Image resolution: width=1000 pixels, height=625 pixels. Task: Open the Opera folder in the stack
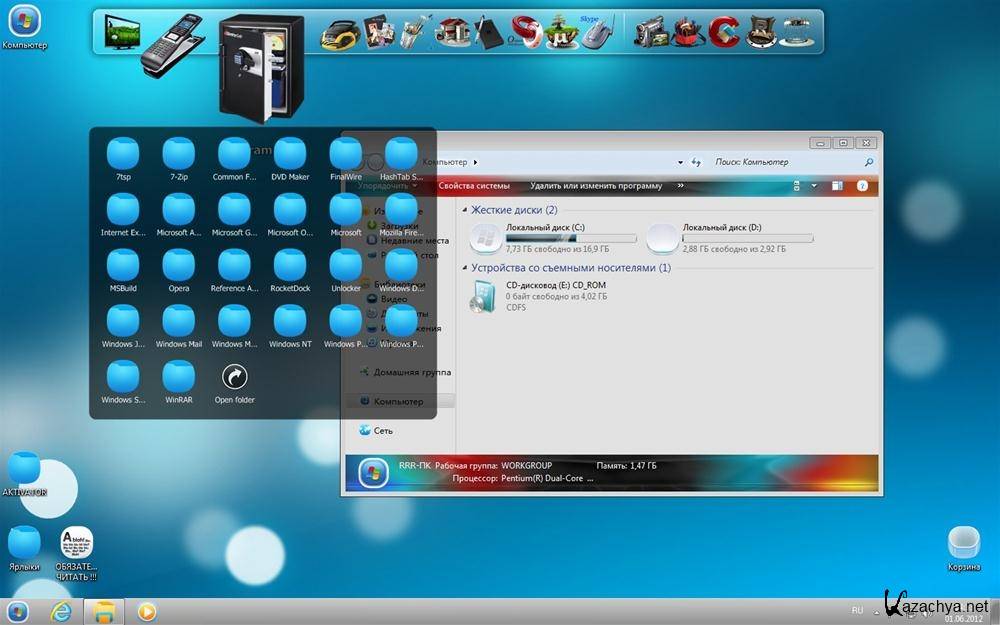click(178, 266)
